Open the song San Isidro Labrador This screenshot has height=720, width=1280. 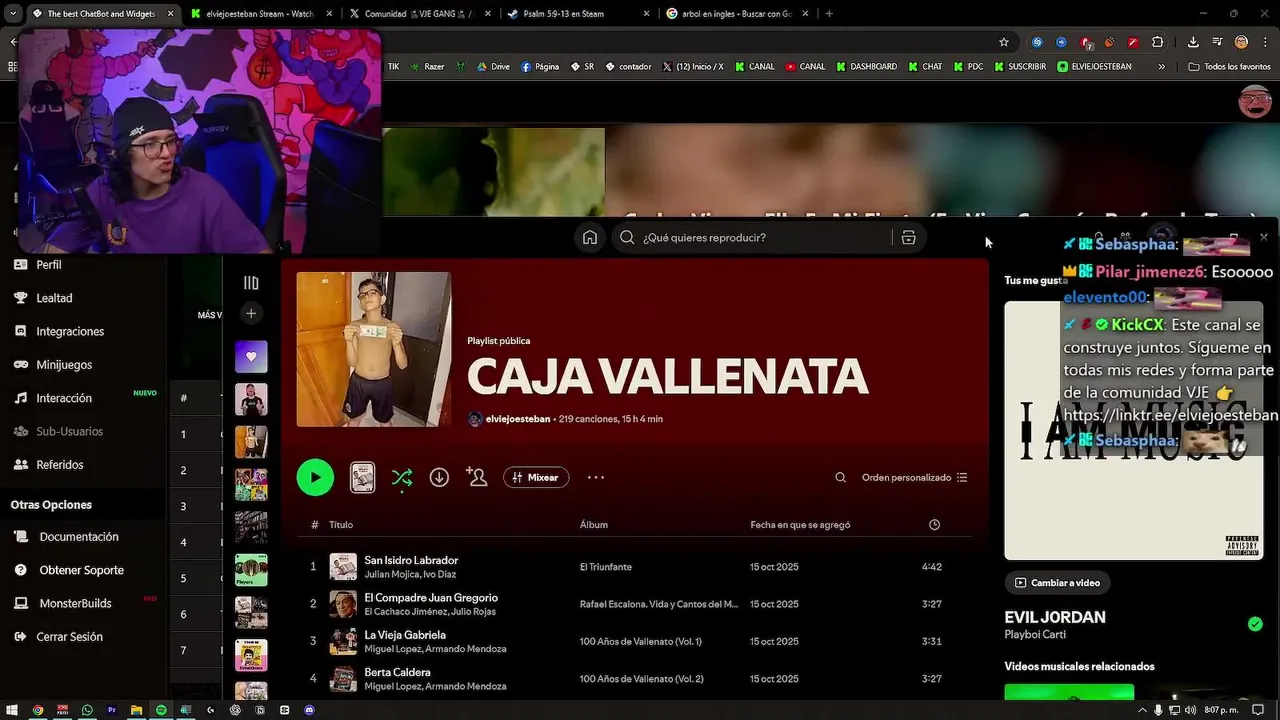[411, 560]
